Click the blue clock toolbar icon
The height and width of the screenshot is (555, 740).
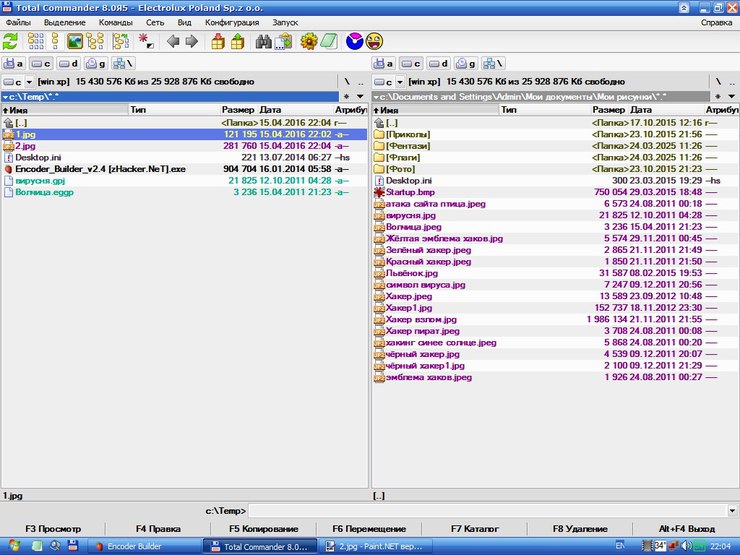click(x=354, y=42)
